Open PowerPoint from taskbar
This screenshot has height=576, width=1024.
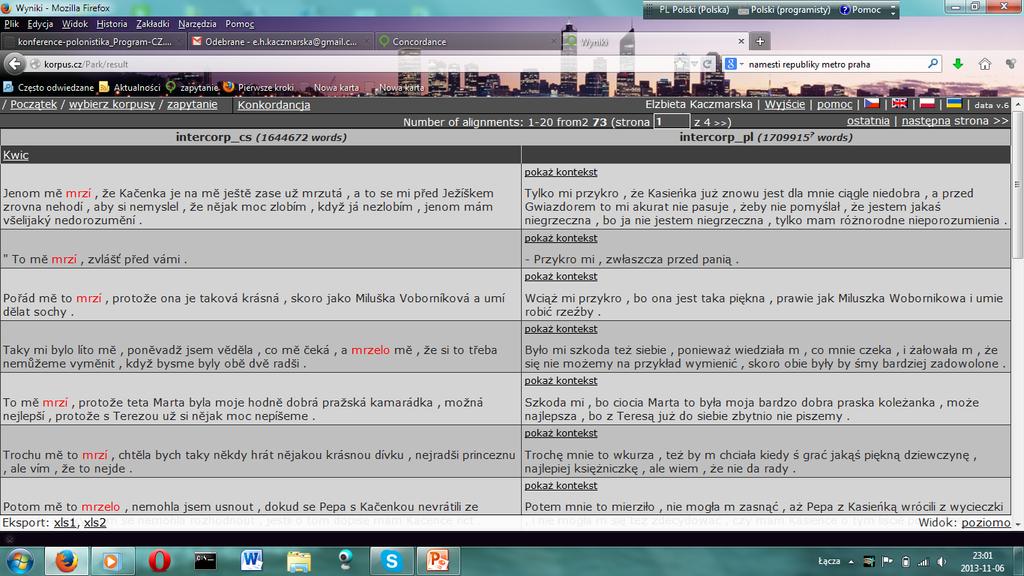pyautogui.click(x=438, y=560)
